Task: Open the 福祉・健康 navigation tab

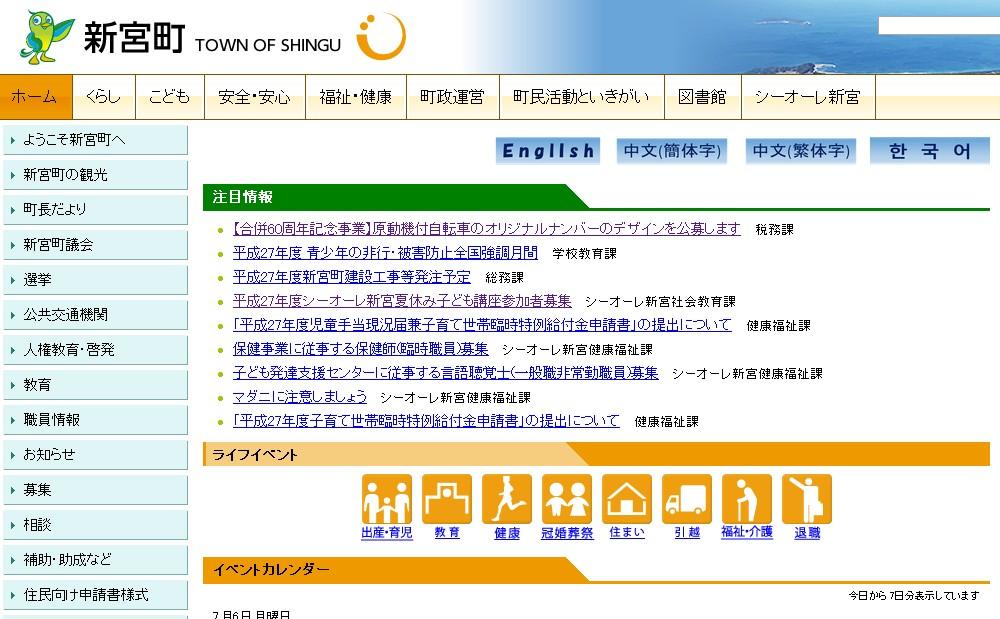Action: coord(355,97)
